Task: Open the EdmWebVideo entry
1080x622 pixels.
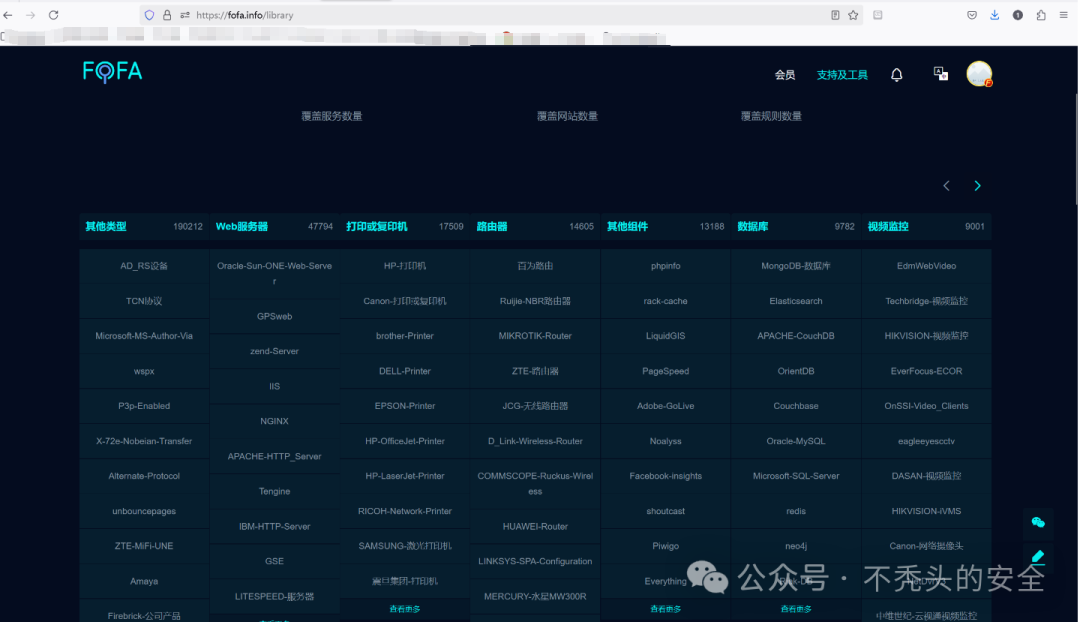Action: 926,266
